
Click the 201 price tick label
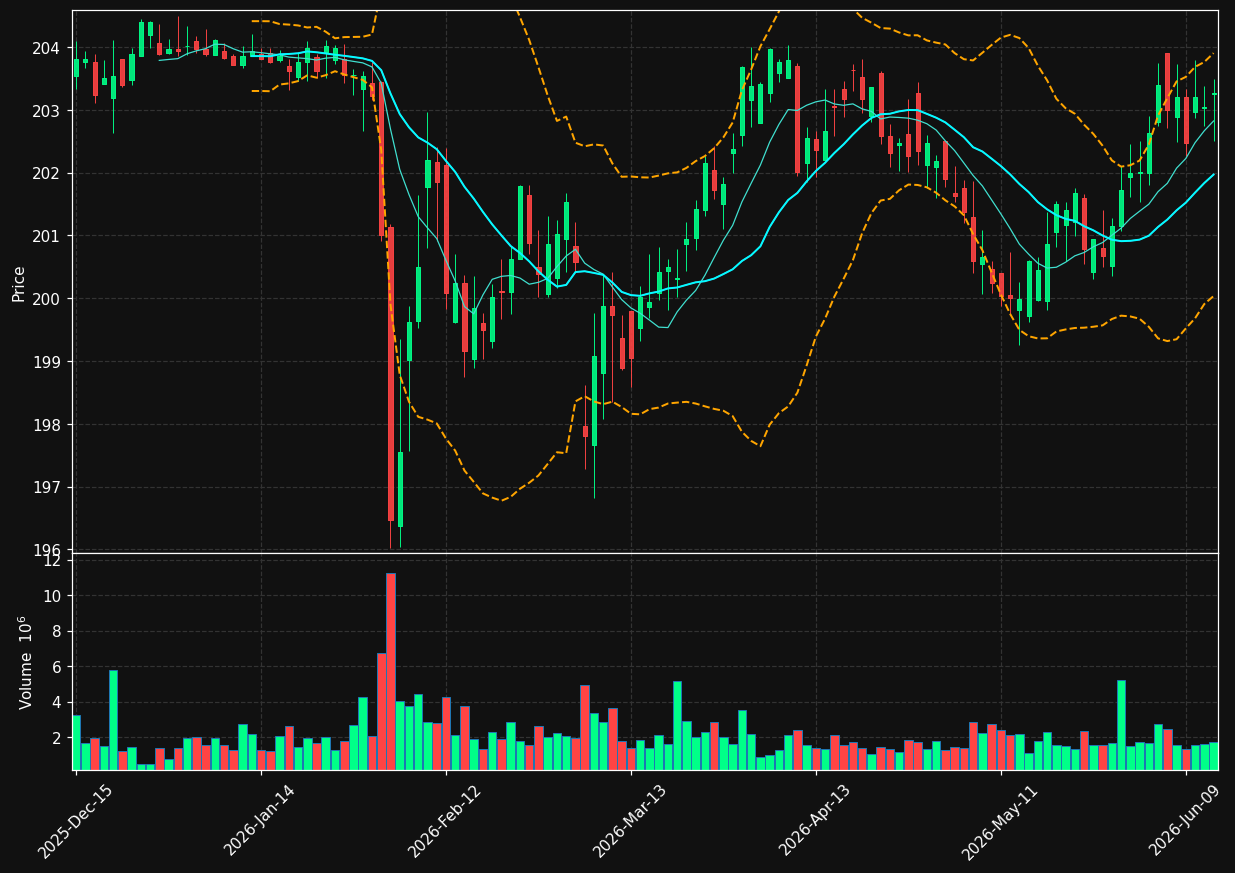point(47,237)
